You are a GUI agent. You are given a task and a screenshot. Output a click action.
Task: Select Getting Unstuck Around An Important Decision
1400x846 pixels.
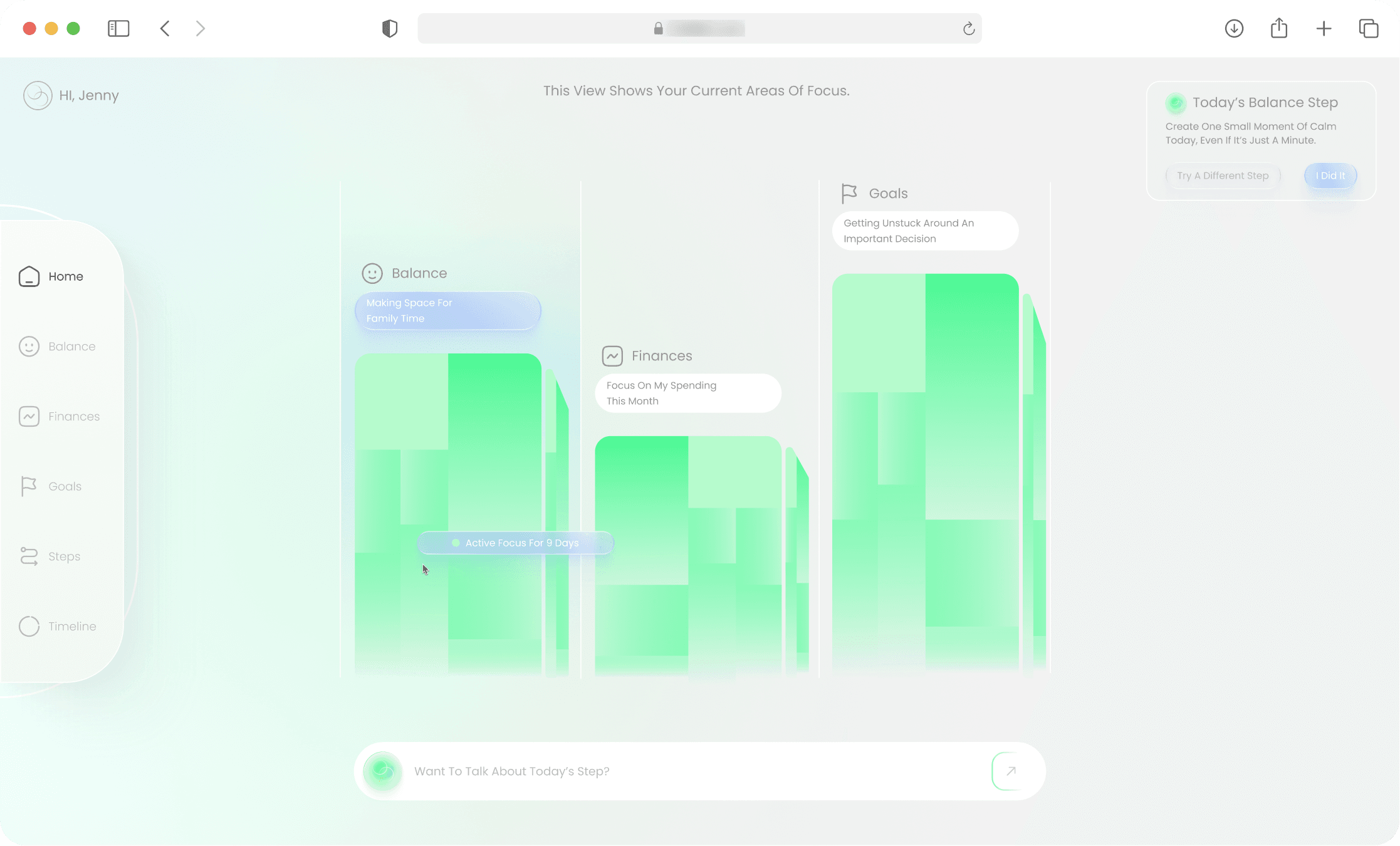click(x=925, y=231)
